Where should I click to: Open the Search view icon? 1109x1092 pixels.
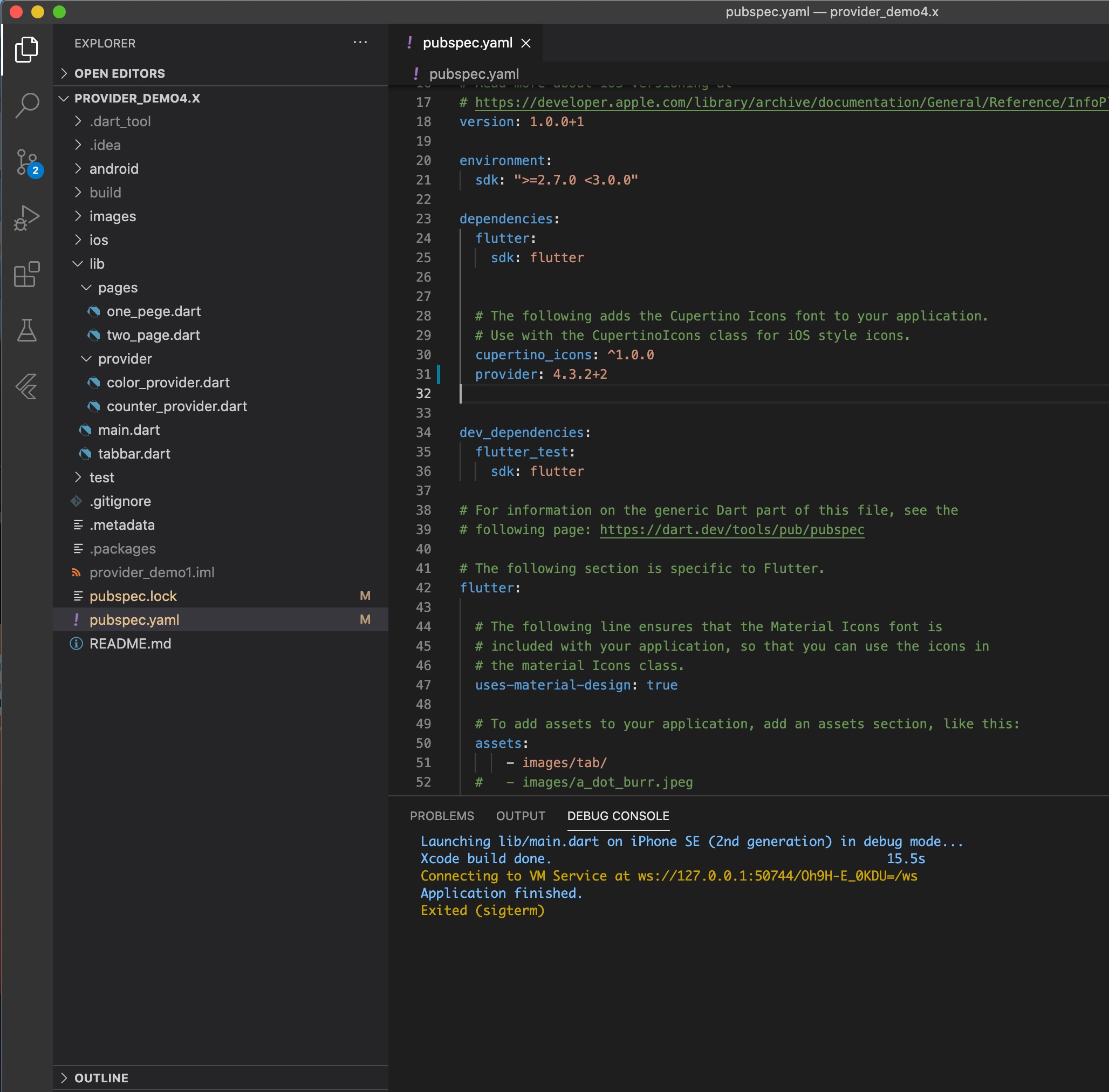[x=26, y=106]
